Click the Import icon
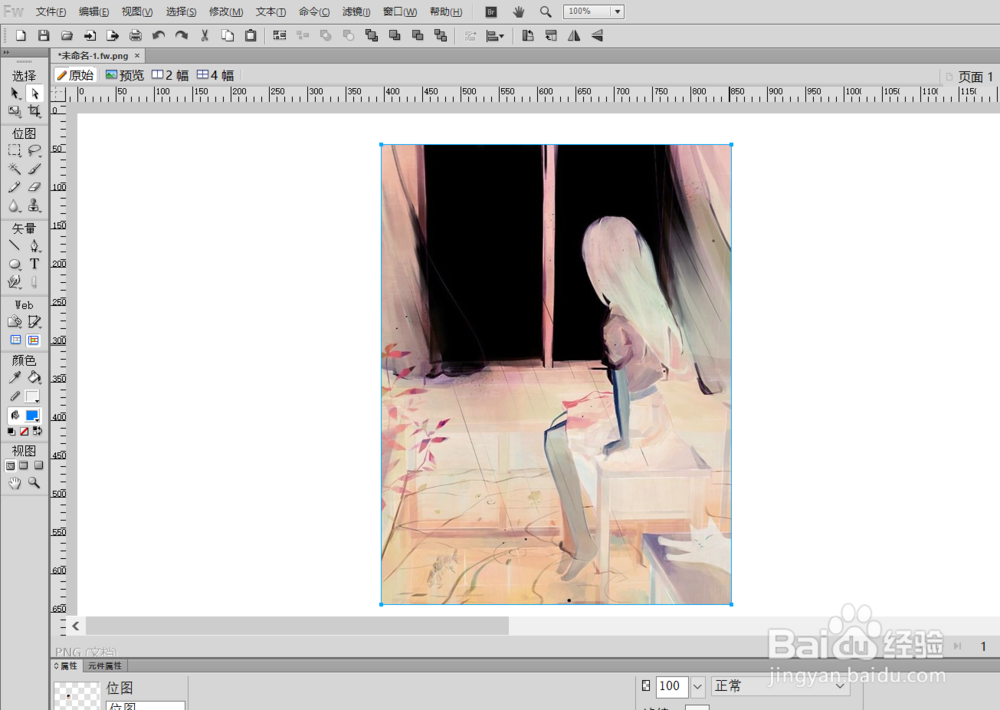This screenshot has width=1000, height=710. tap(89, 36)
